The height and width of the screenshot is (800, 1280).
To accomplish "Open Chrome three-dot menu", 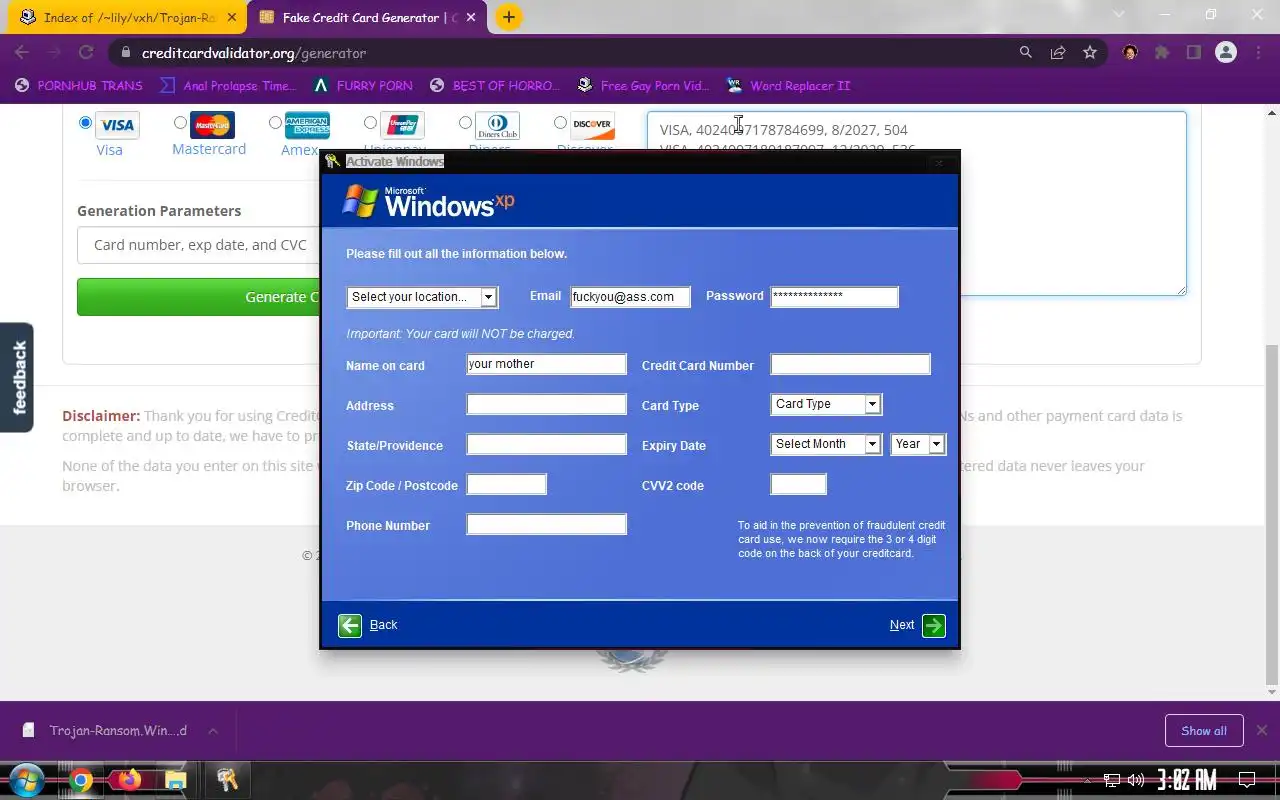I will (1258, 52).
